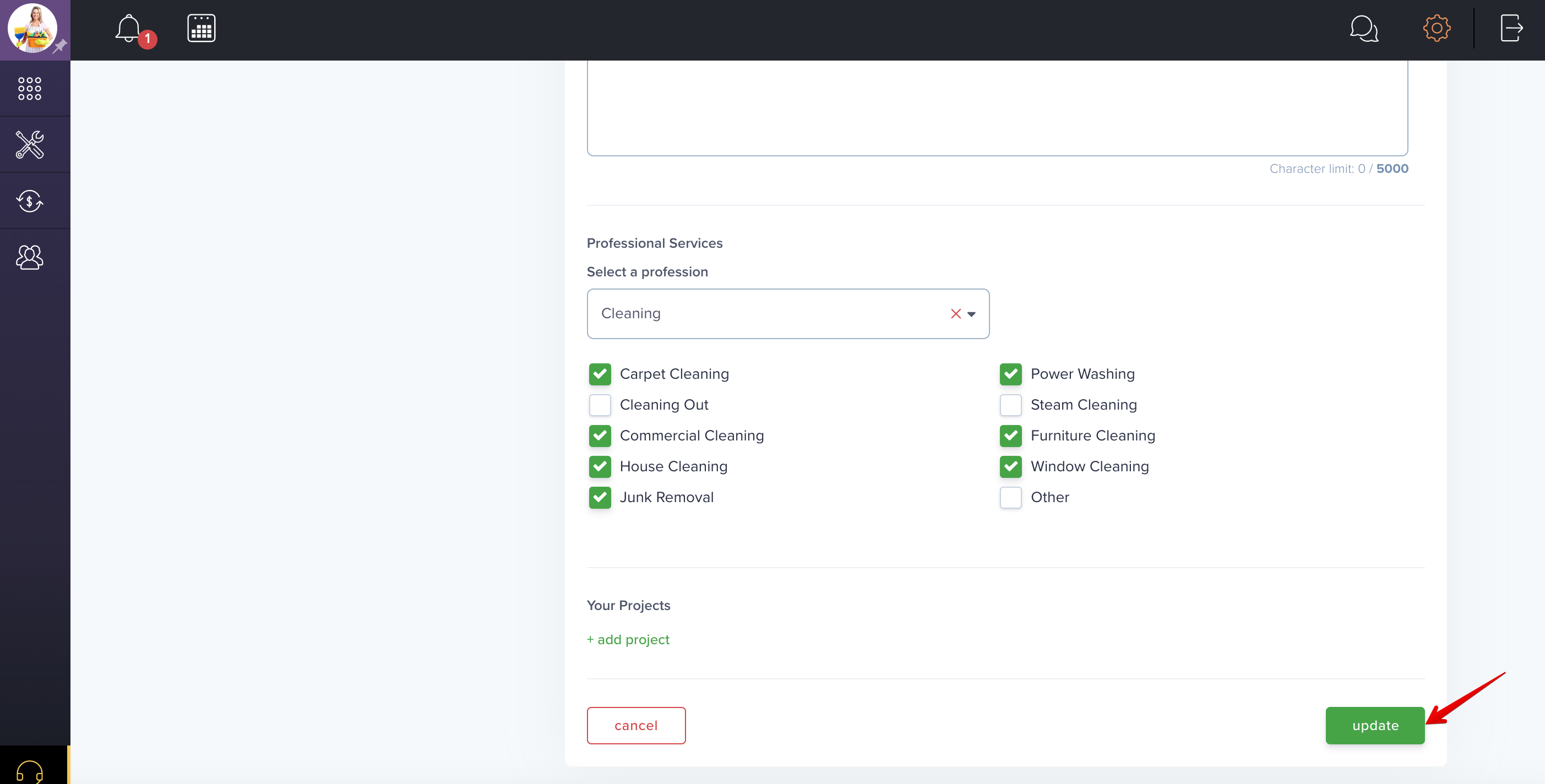The image size is (1545, 784).
Task: Uncheck Furniture Cleaning
Action: 1010,435
